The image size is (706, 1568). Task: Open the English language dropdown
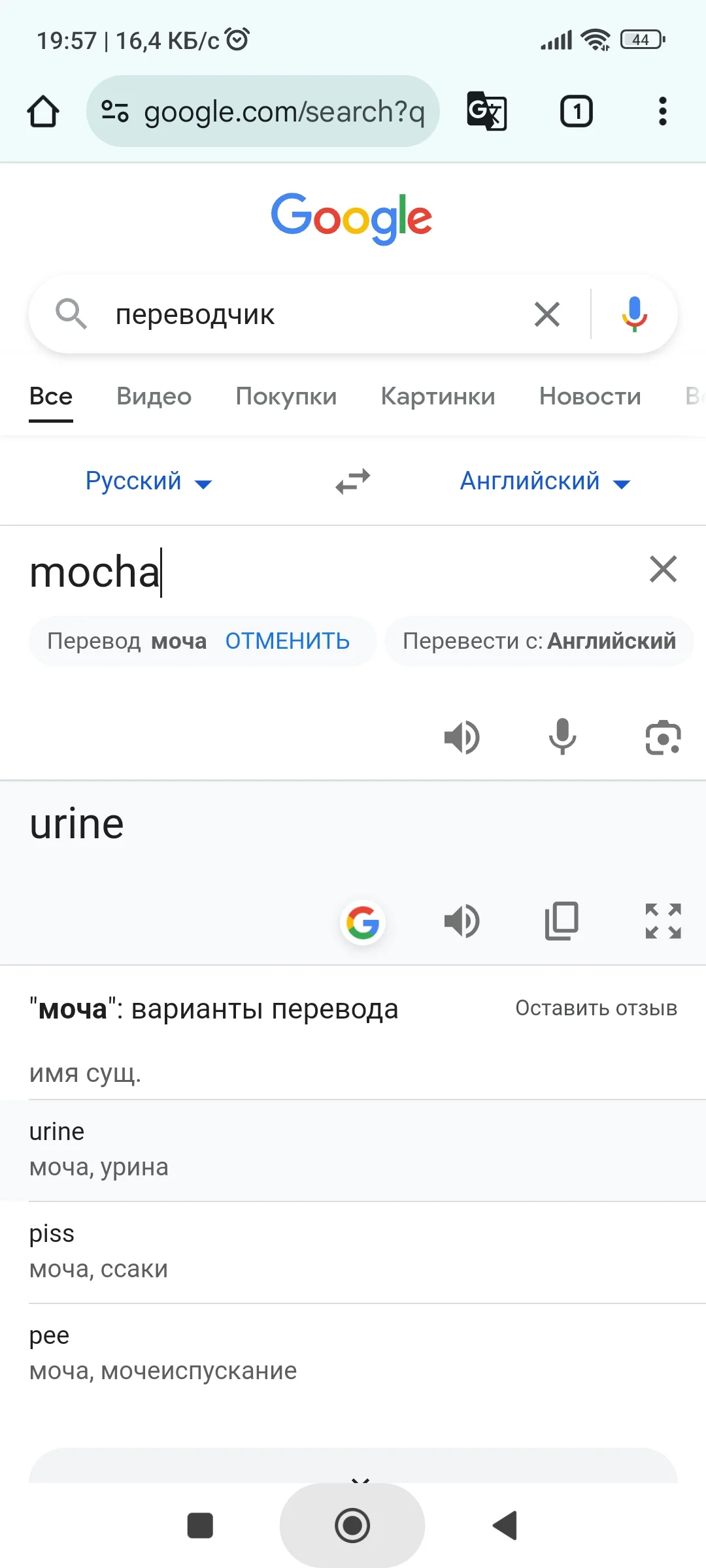(x=545, y=481)
